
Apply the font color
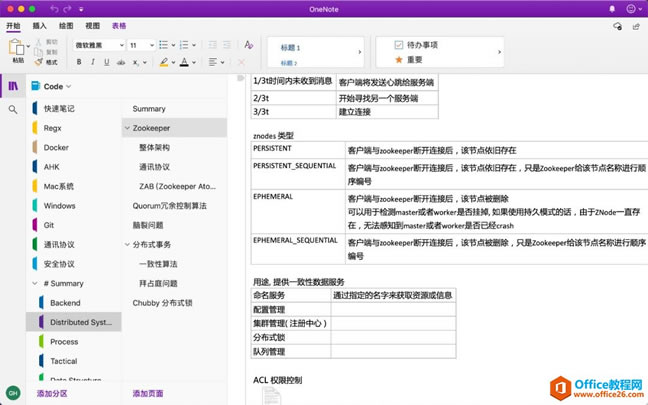click(x=184, y=62)
